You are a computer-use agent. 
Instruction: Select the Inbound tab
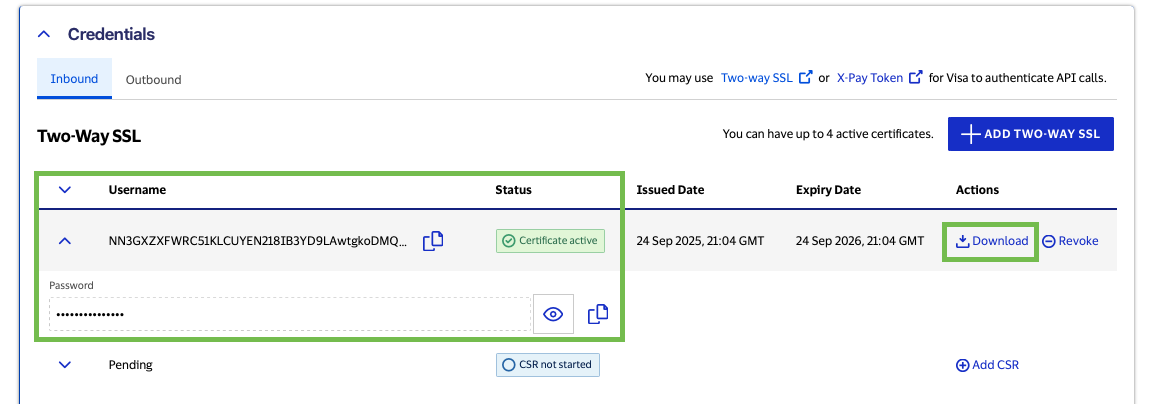pos(74,79)
